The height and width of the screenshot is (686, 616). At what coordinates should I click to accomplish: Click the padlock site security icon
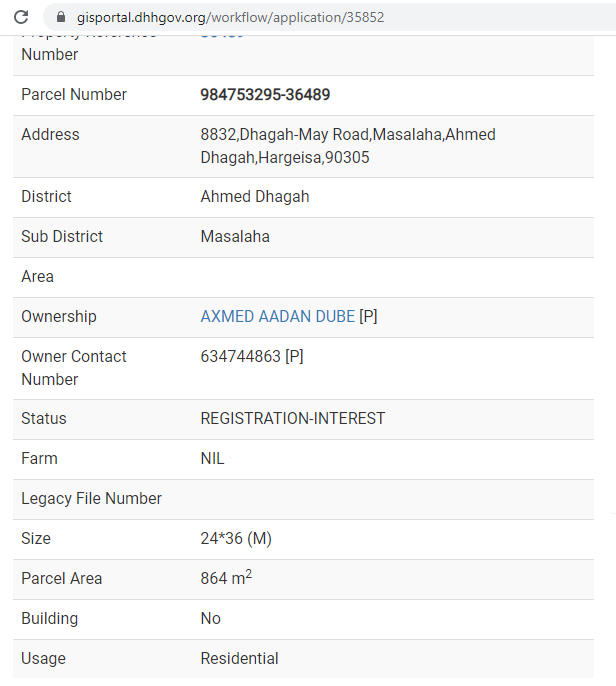[61, 17]
